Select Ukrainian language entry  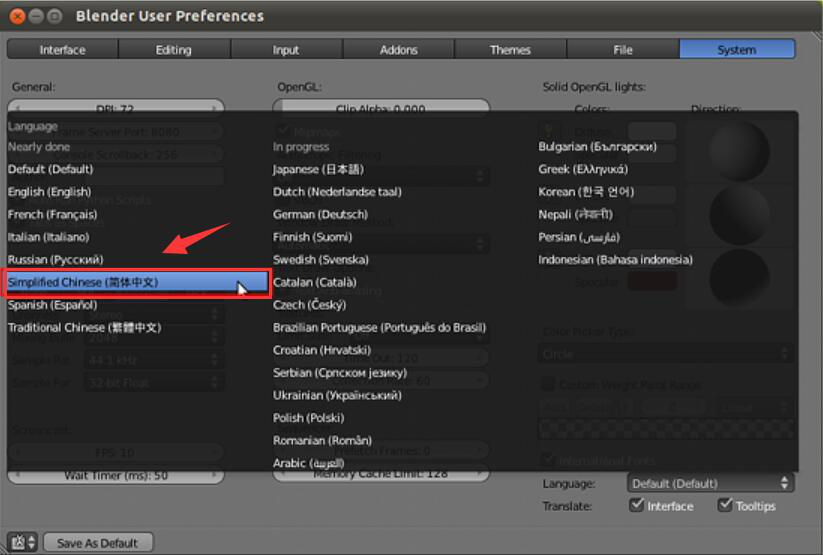[x=337, y=395]
